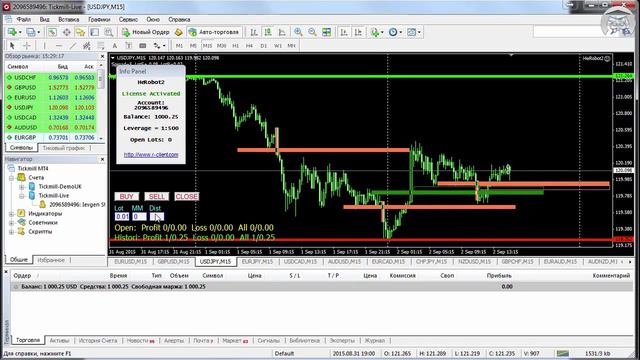Toggle Chart Shift icon
The width and height of the screenshot is (640, 360).
pyautogui.click(x=358, y=32)
